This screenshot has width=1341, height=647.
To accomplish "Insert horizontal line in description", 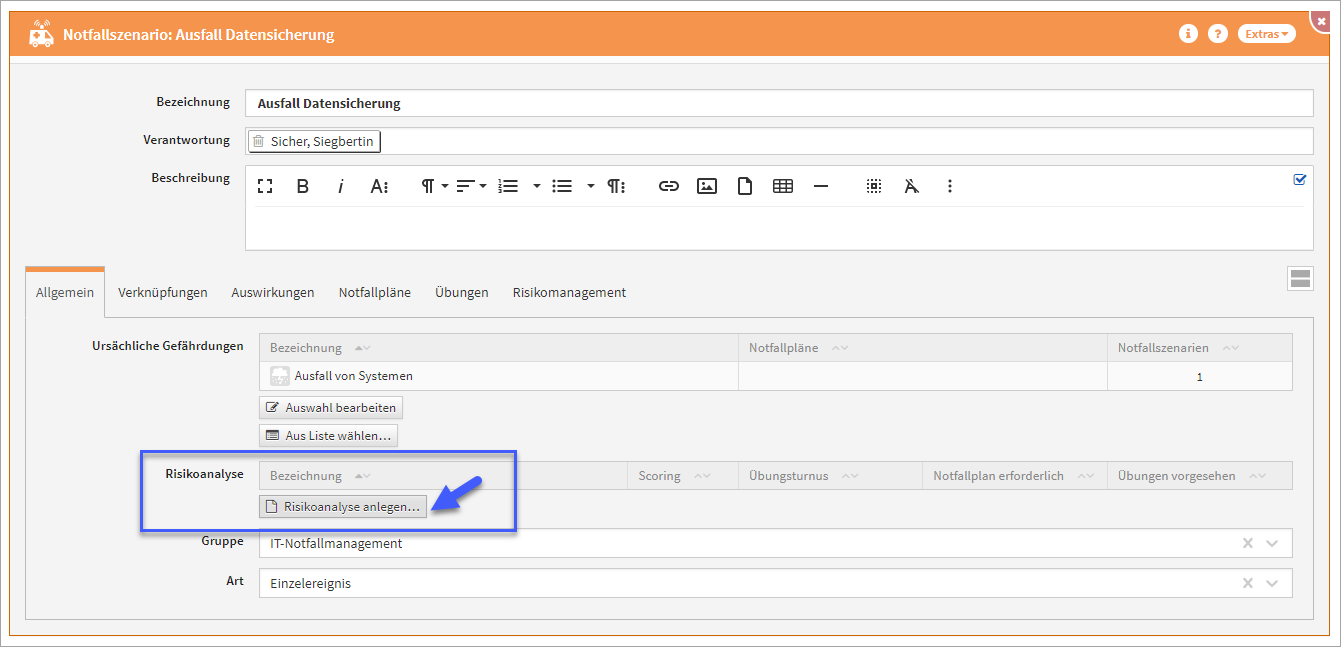I will [x=821, y=186].
